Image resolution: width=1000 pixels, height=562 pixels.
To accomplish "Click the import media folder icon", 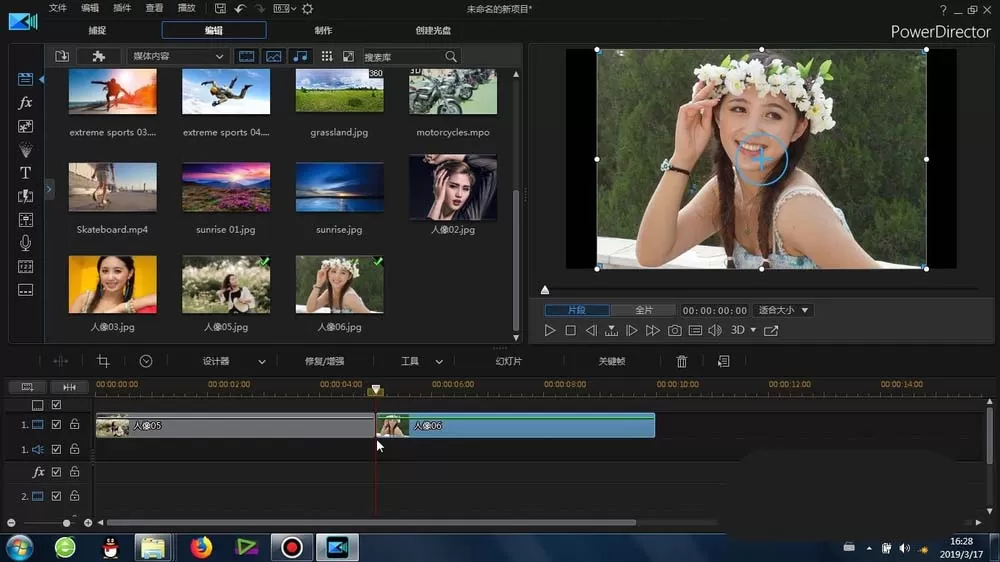I will pos(62,56).
